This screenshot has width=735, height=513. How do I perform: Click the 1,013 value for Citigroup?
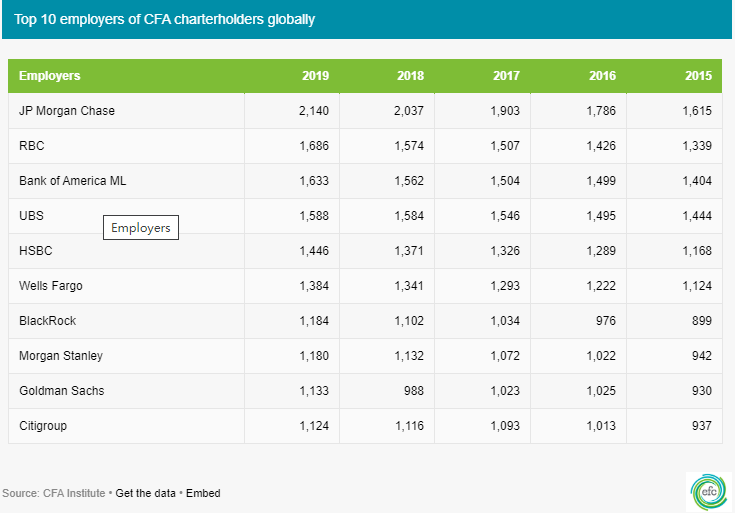pos(601,426)
